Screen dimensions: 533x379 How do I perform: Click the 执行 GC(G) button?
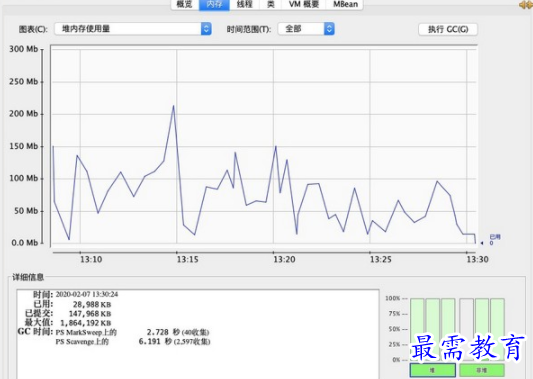click(x=448, y=30)
